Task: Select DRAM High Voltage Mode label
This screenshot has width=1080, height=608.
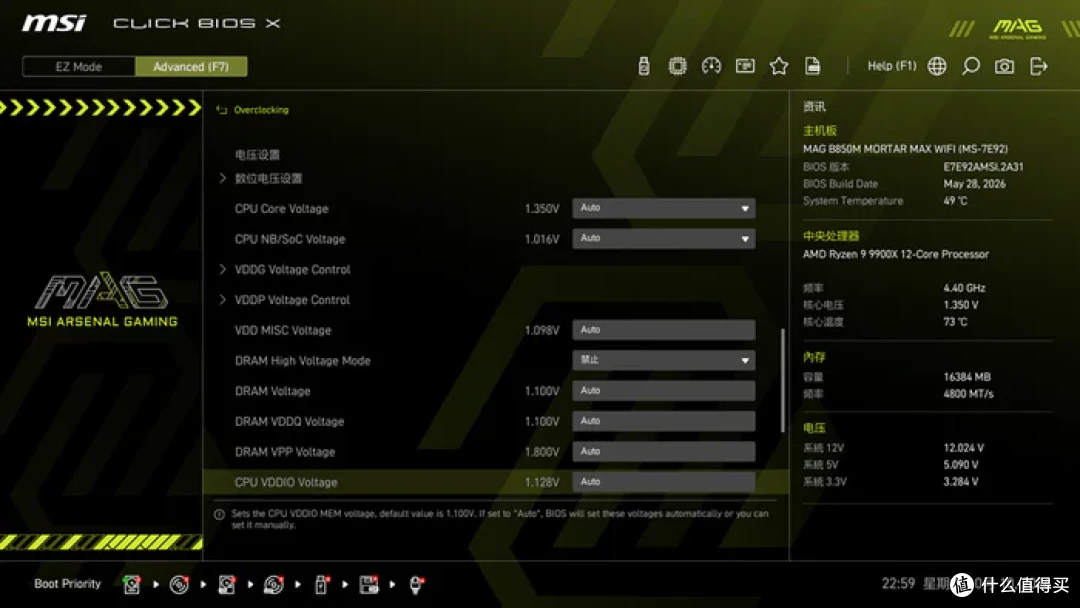Action: click(x=302, y=361)
